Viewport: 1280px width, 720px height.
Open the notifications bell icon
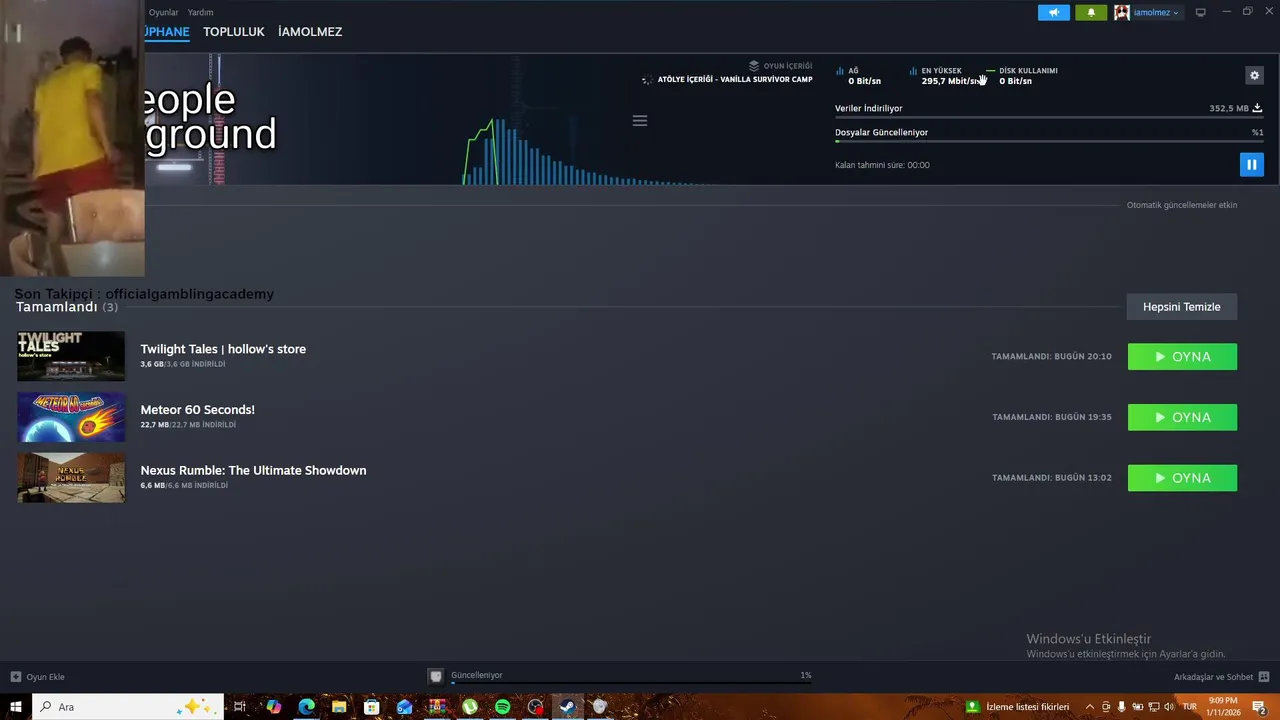(x=1091, y=13)
